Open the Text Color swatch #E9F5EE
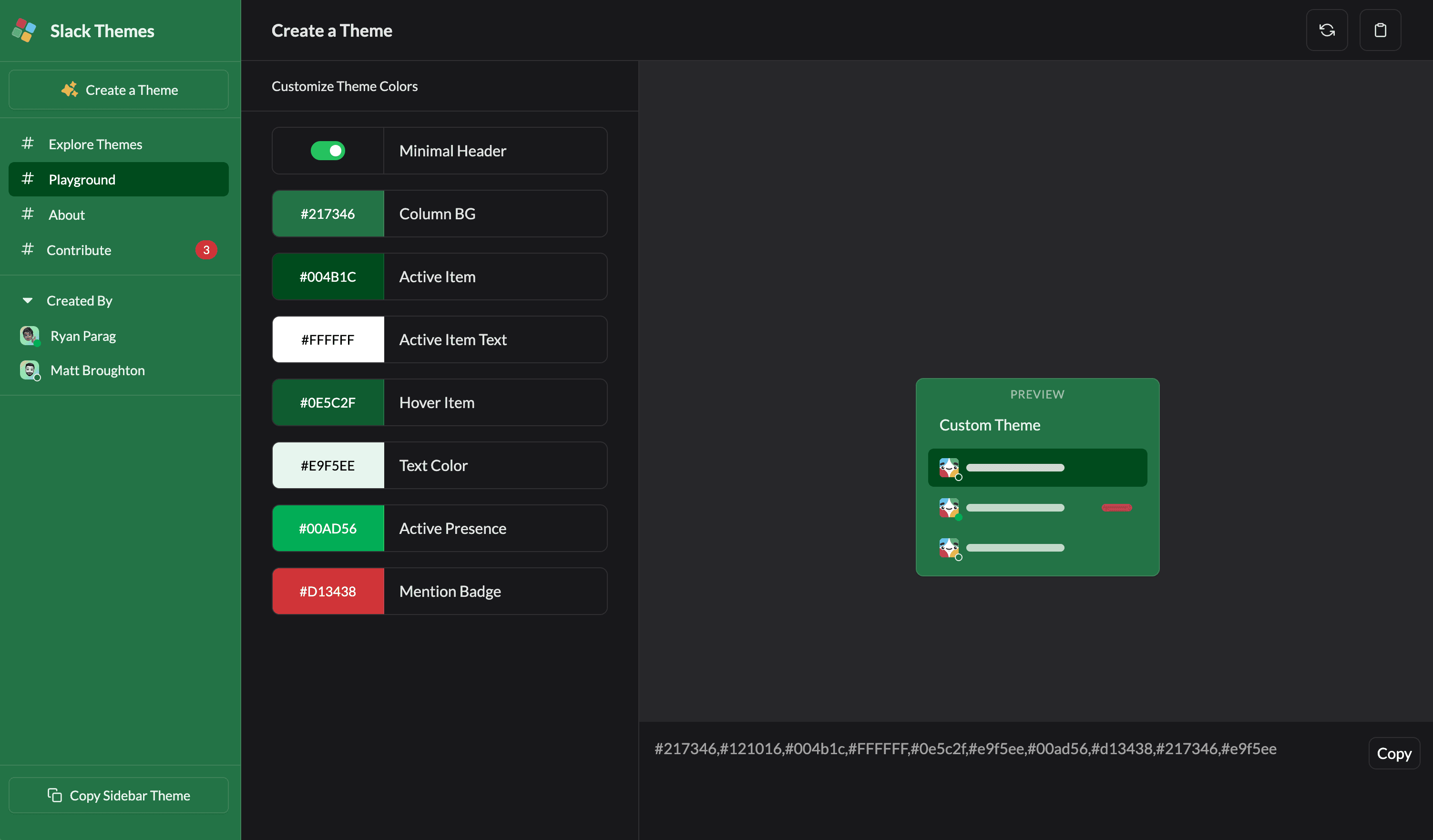Image resolution: width=1433 pixels, height=840 pixels. pyautogui.click(x=328, y=466)
